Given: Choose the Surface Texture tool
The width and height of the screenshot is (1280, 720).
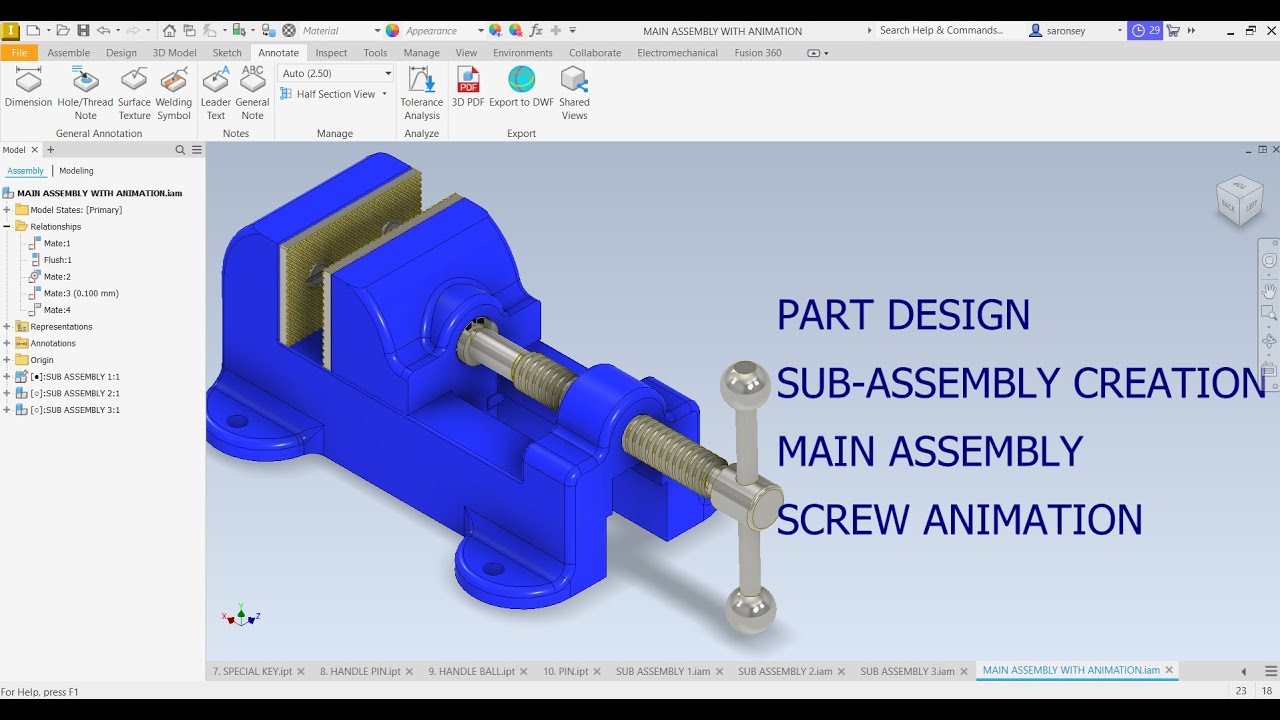Looking at the screenshot, I should 134,93.
